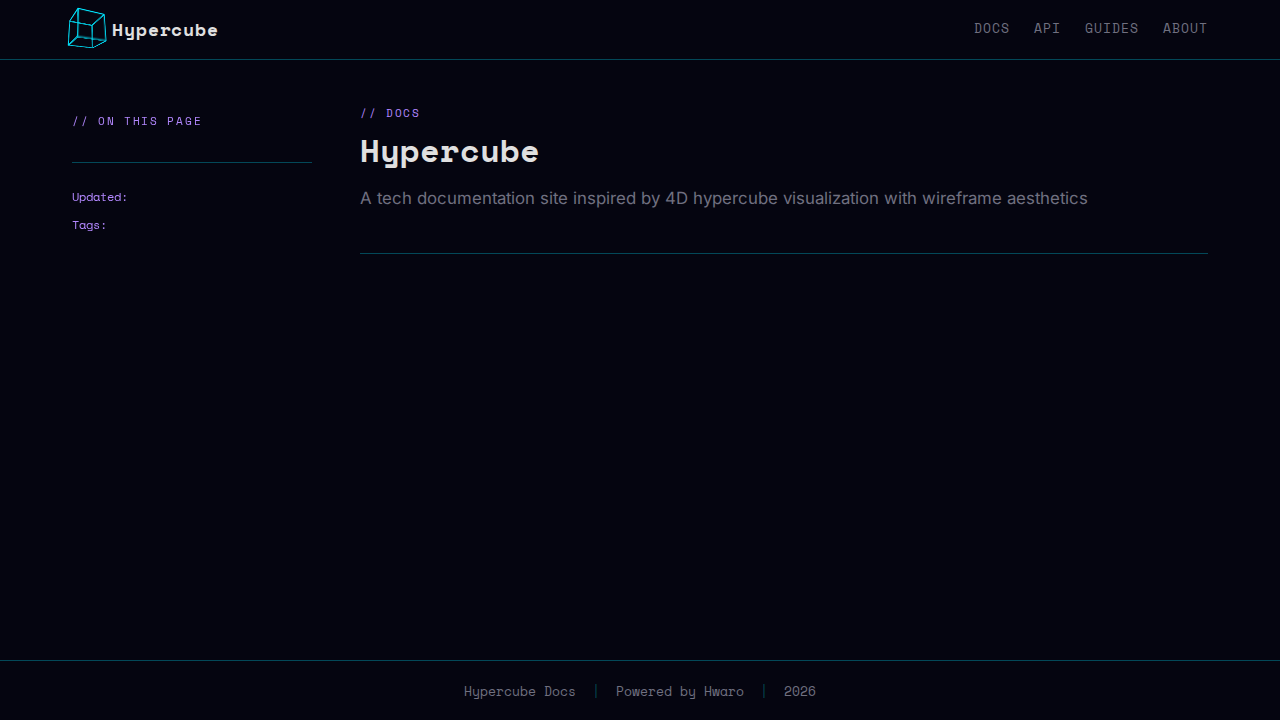Click the Hypercube page title heading
The height and width of the screenshot is (720, 1280).
point(449,152)
